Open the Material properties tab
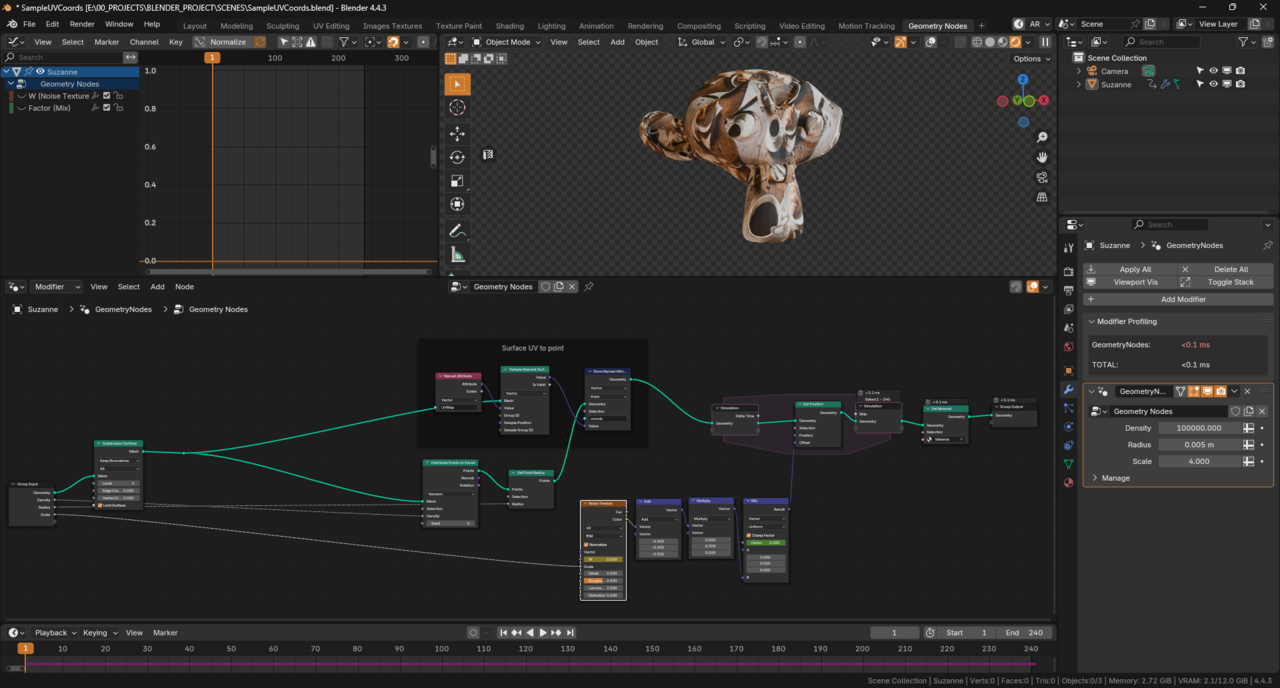Screen dimensions: 1280x688 click(x=1069, y=483)
